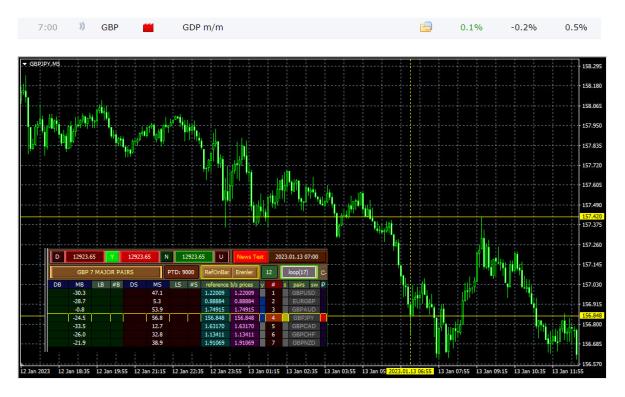The image size is (625, 397).
Task: Toggle the yellow s cell in the GBPJPY row
Action: (x=285, y=318)
